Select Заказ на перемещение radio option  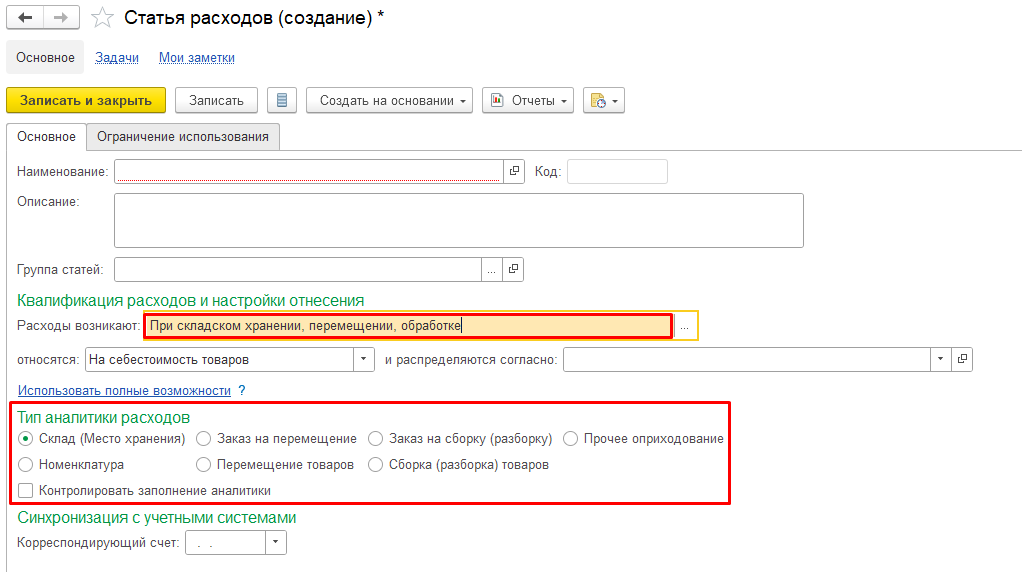[x=203, y=439]
